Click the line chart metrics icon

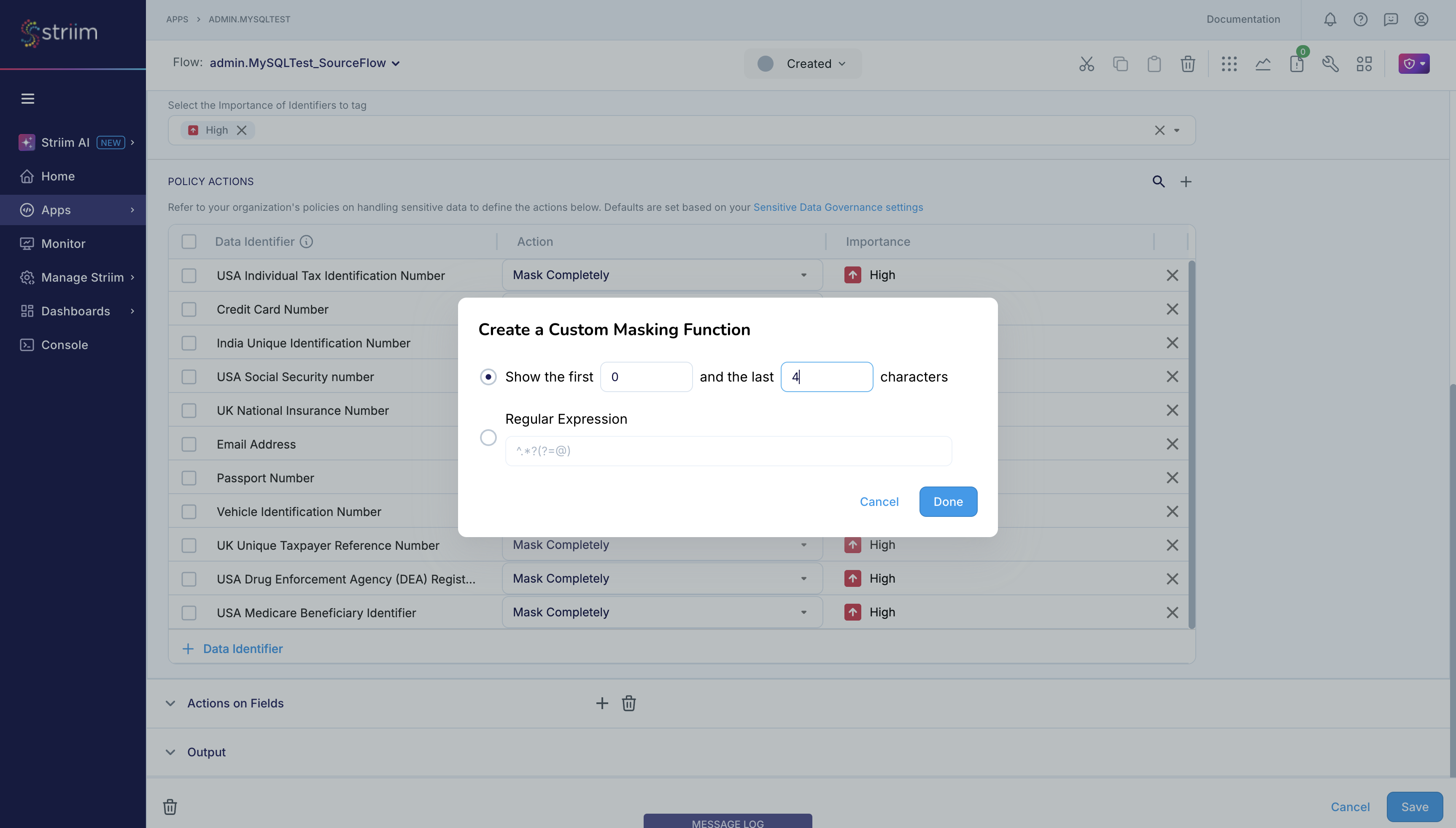[1262, 64]
